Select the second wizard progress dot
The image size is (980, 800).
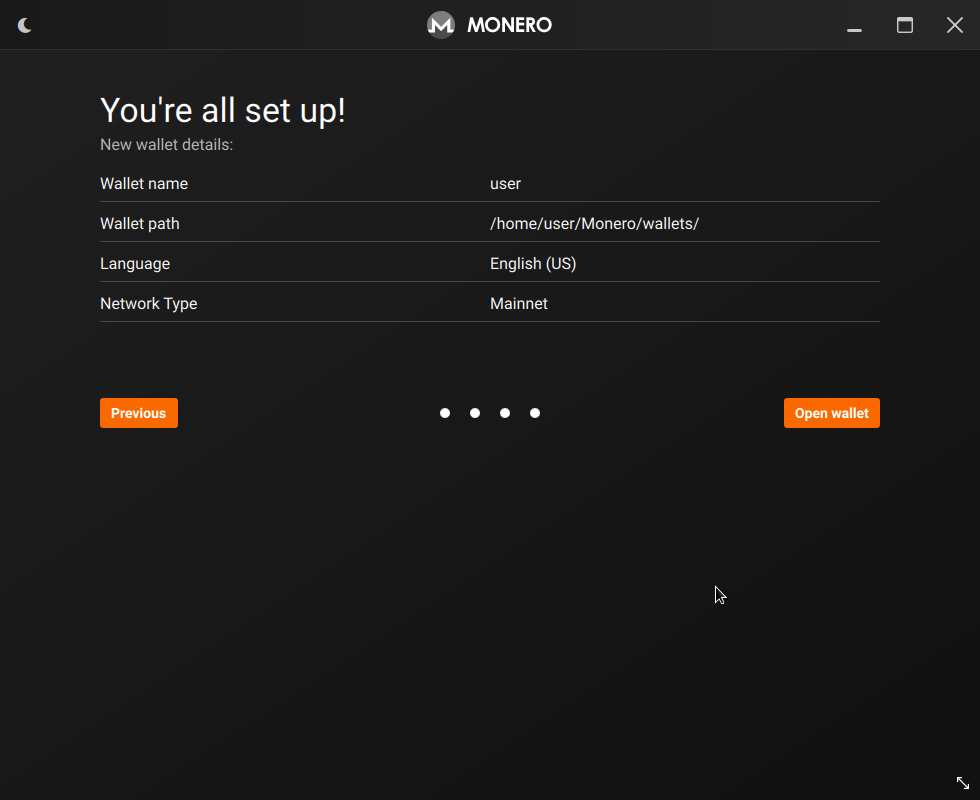(x=475, y=413)
